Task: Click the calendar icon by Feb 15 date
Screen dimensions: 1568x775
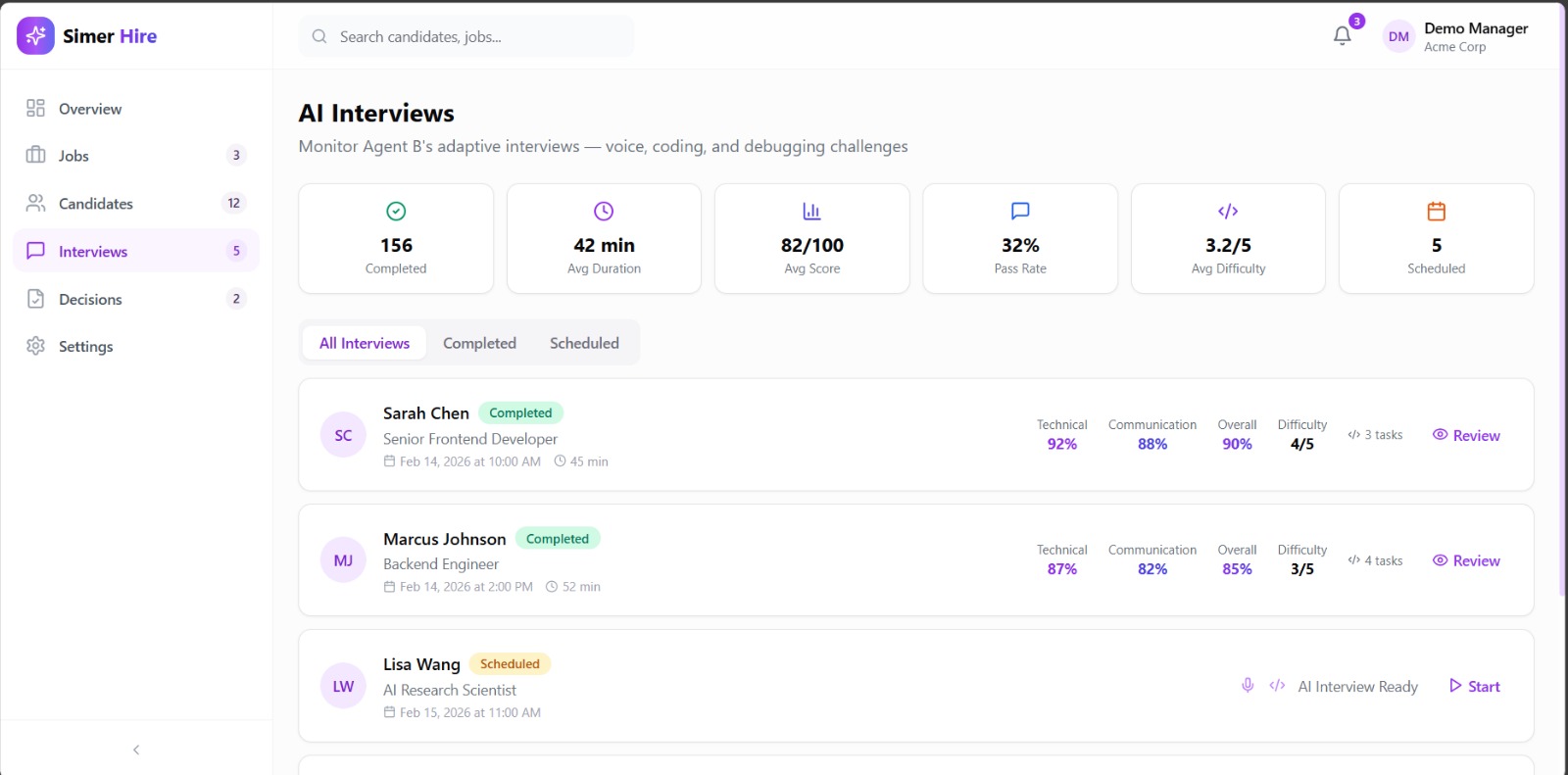Action: (389, 712)
